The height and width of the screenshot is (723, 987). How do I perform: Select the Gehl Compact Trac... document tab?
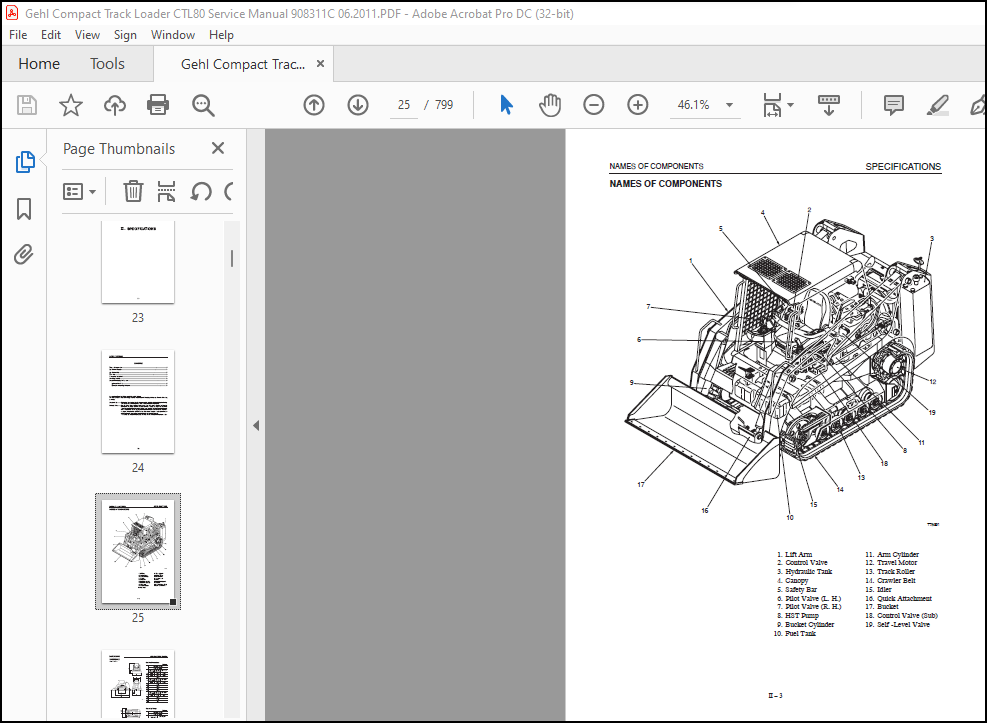243,64
